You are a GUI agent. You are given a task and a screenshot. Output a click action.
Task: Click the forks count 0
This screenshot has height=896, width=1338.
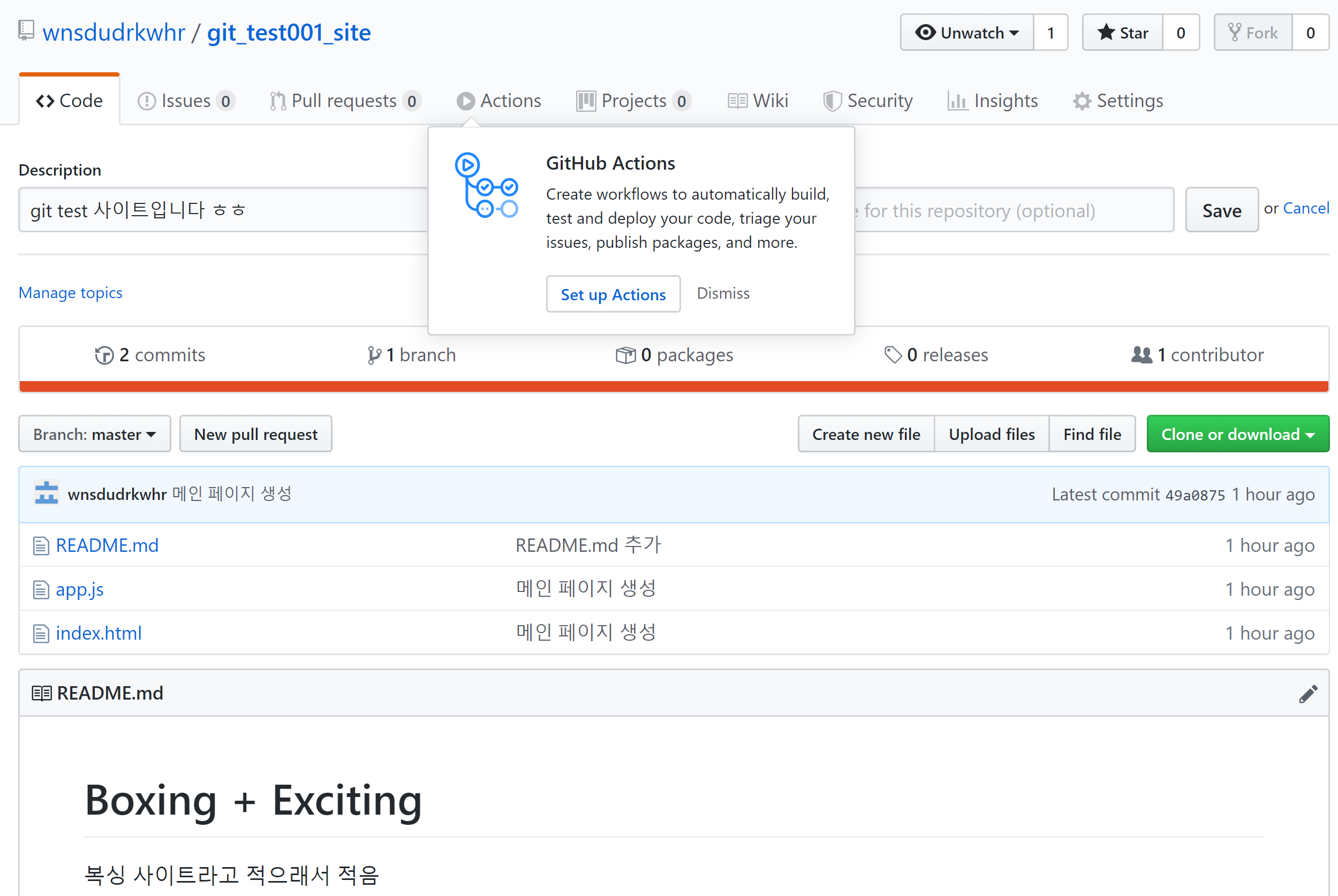(x=1311, y=33)
